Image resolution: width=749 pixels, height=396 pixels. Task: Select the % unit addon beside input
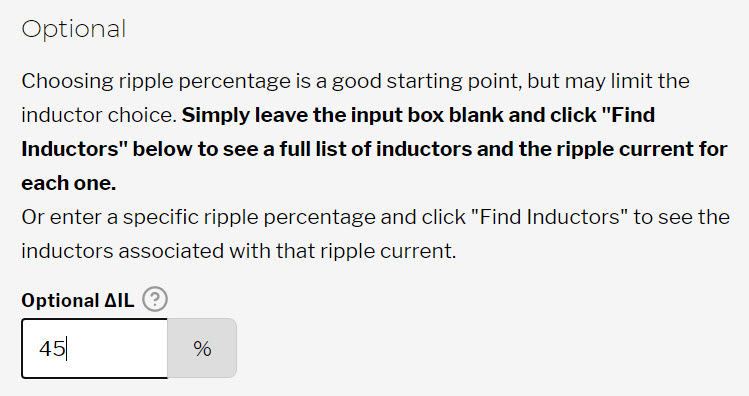pos(202,348)
